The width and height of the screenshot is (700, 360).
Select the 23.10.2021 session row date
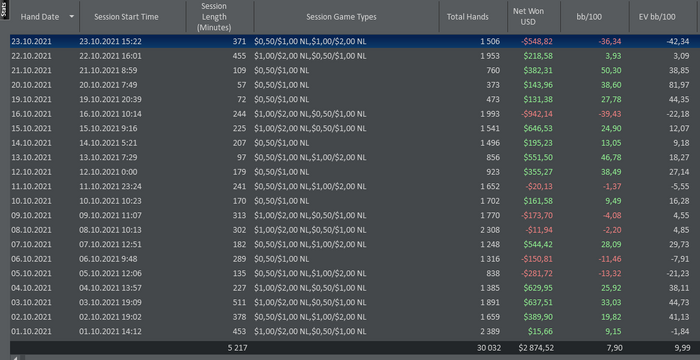click(31, 42)
